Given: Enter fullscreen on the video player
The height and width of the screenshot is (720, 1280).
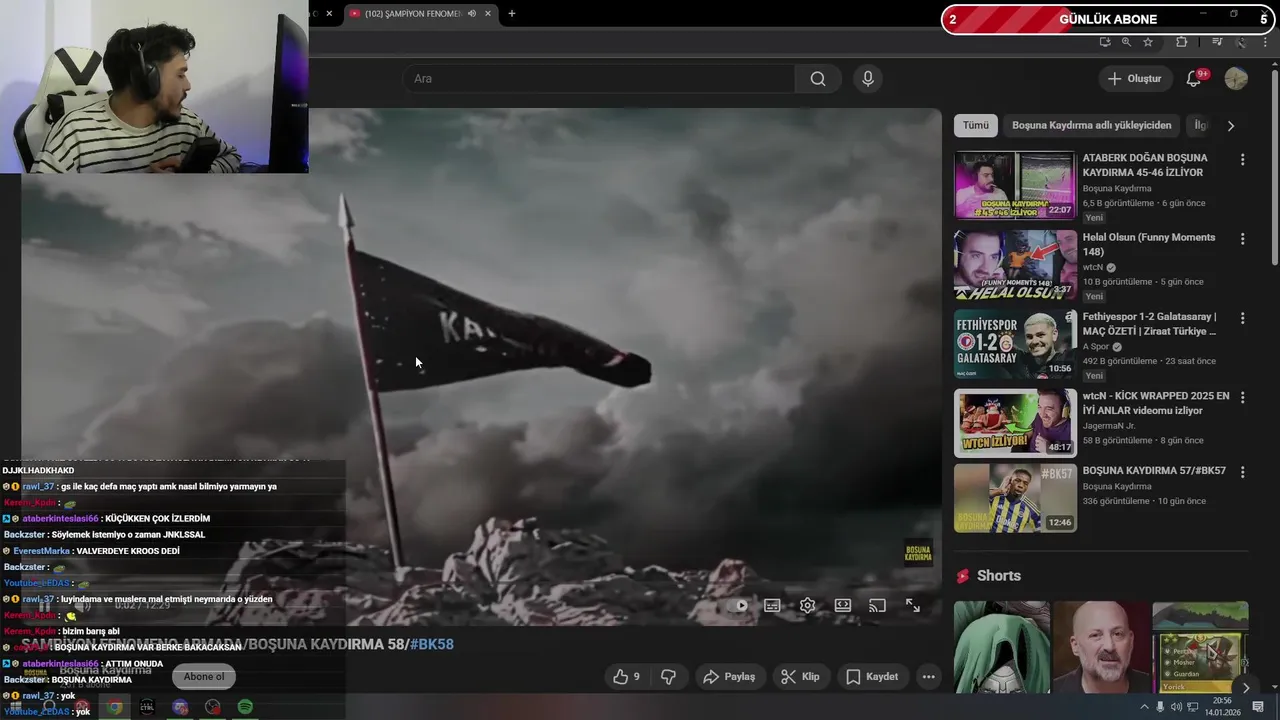Looking at the screenshot, I should click(x=913, y=605).
